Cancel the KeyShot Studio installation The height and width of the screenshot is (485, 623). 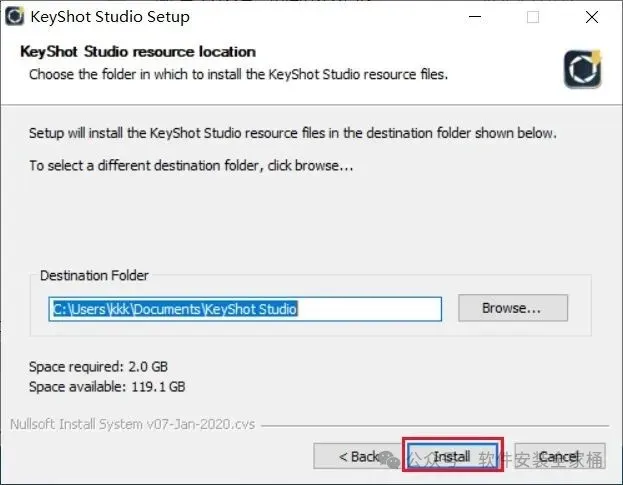[x=558, y=457]
